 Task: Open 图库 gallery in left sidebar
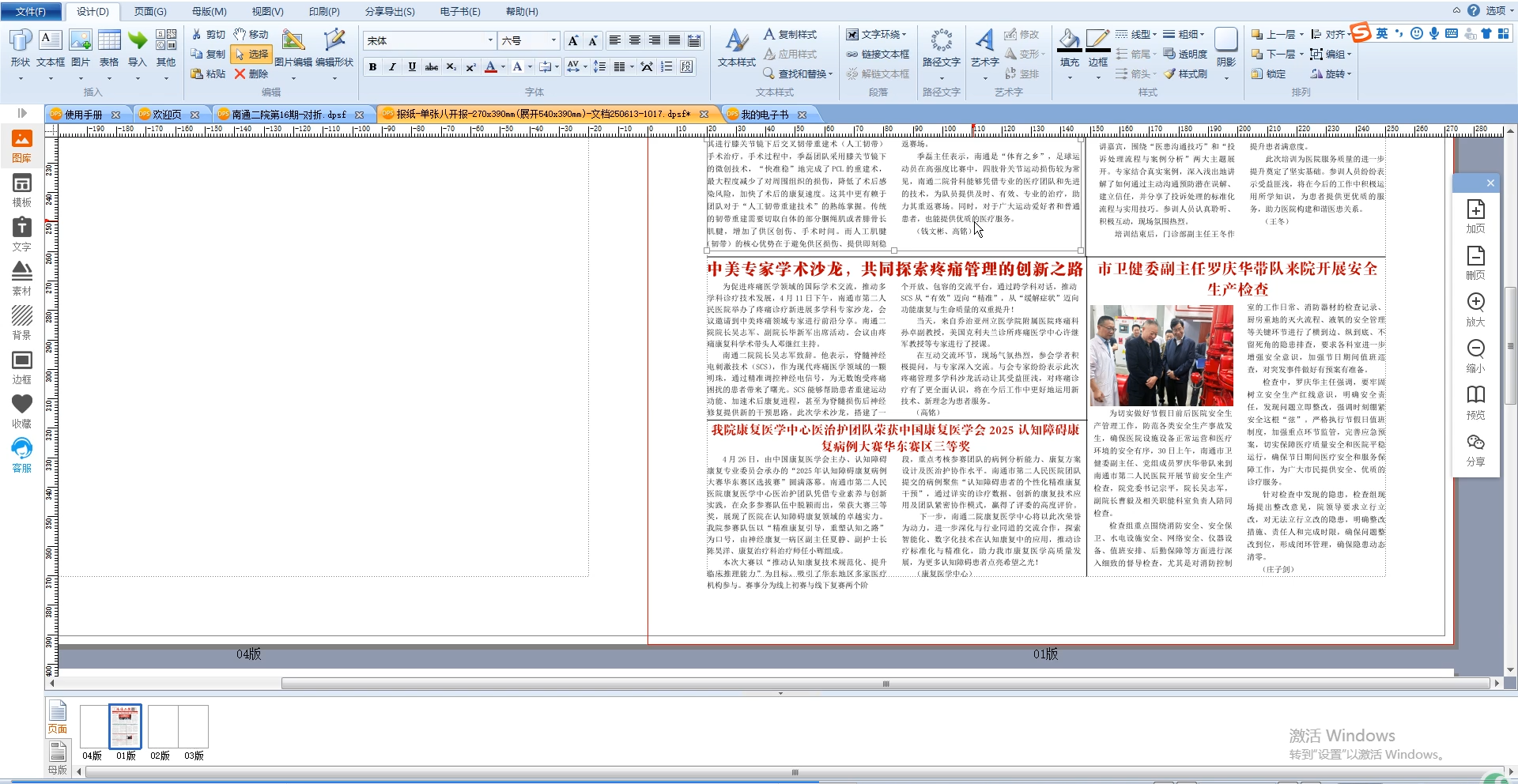(x=22, y=146)
